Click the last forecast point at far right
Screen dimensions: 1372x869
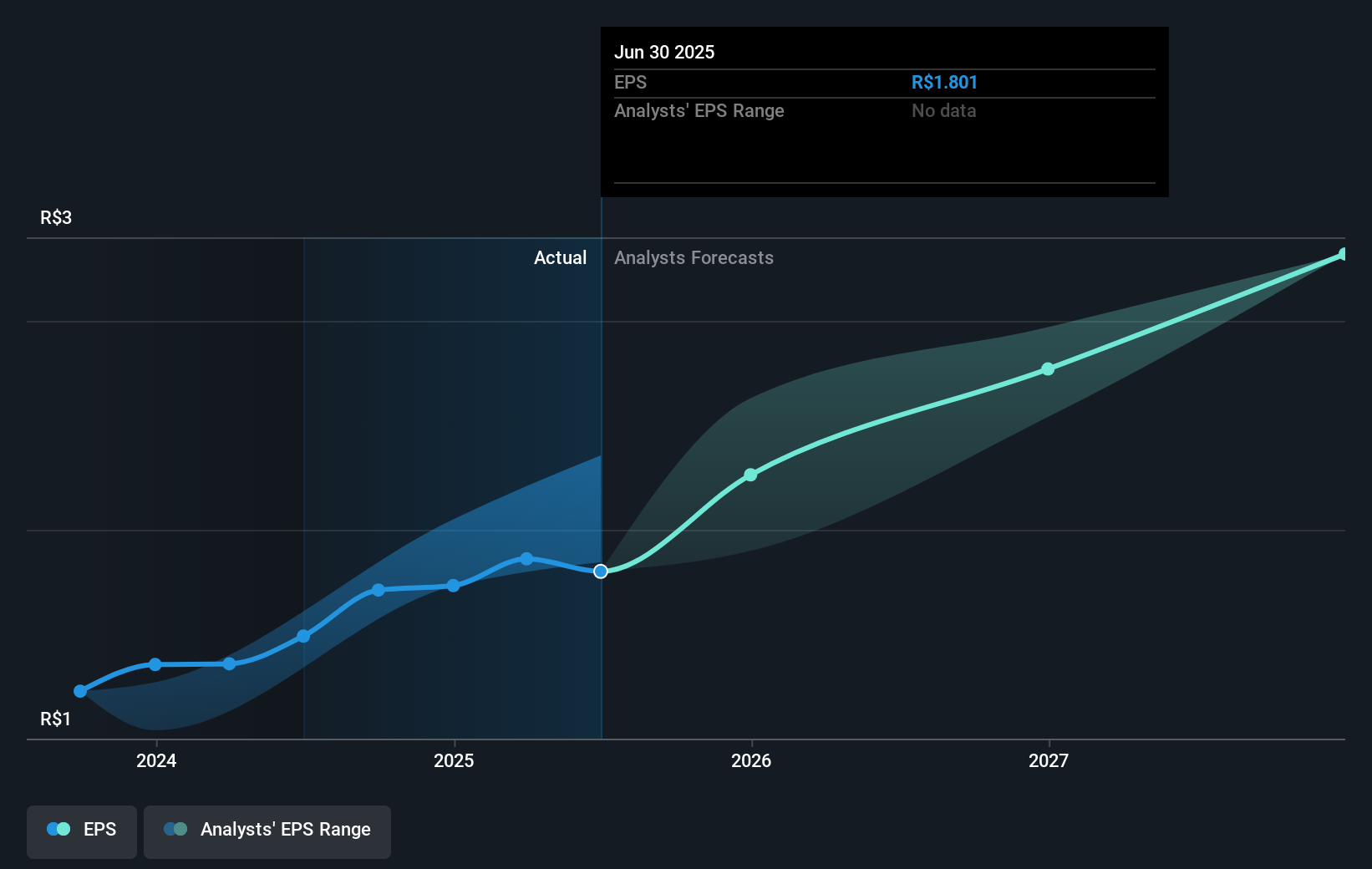(1343, 254)
